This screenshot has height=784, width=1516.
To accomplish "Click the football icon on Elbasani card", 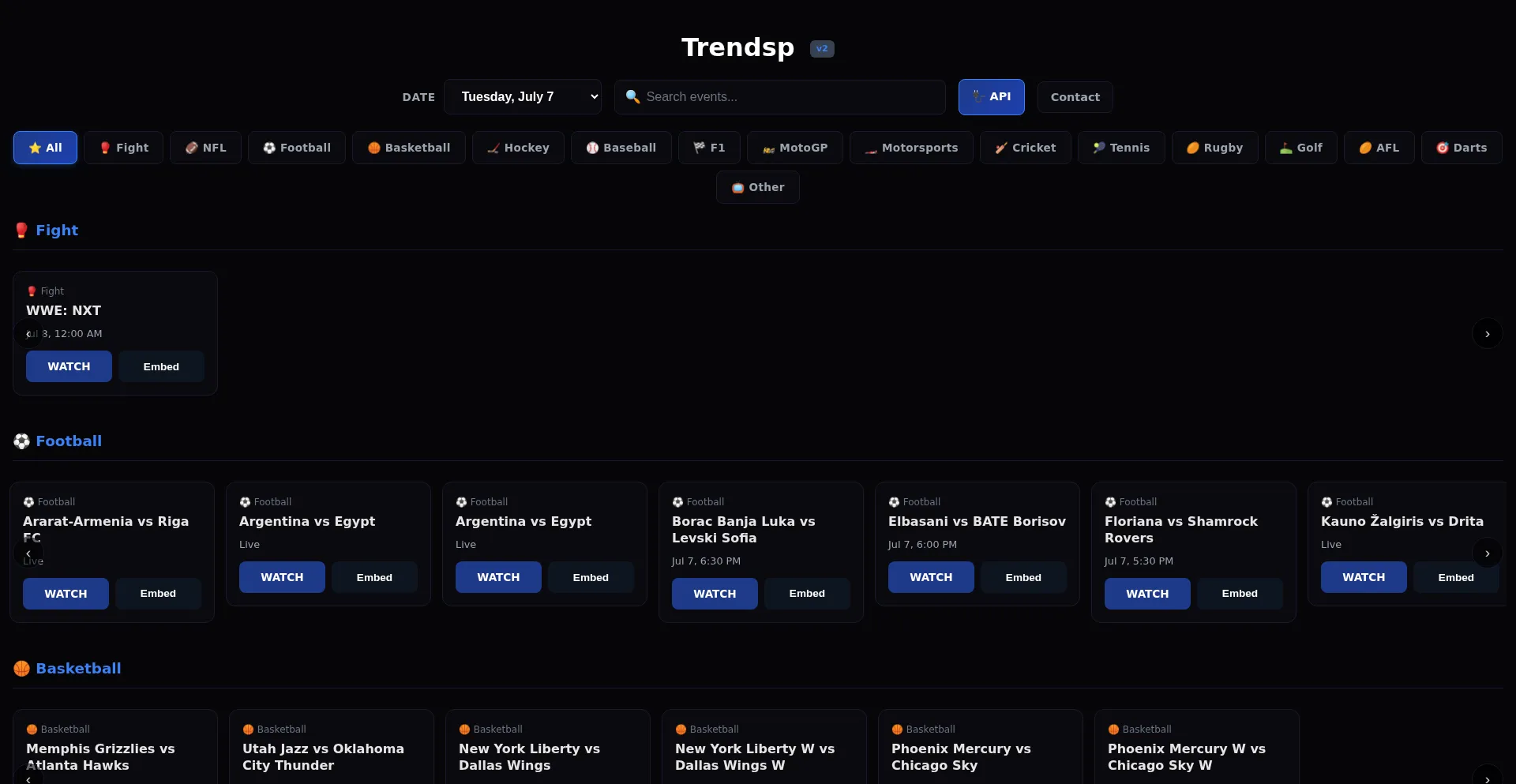I will (894, 502).
